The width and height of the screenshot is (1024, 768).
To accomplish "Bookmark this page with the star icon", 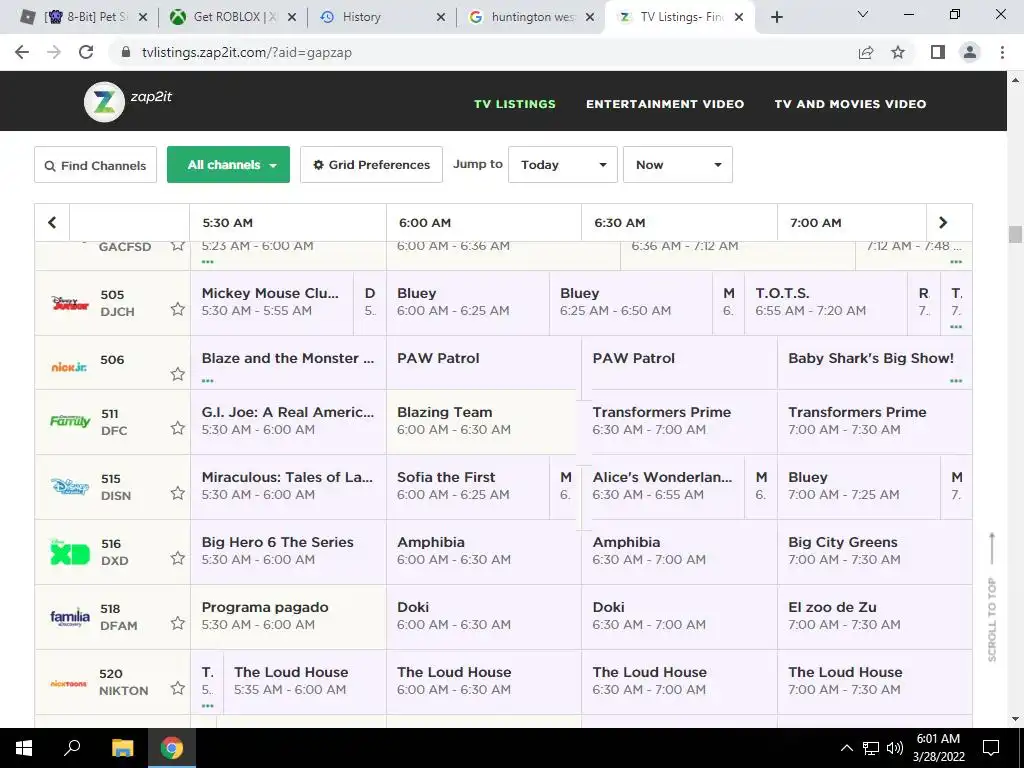I will pyautogui.click(x=898, y=52).
